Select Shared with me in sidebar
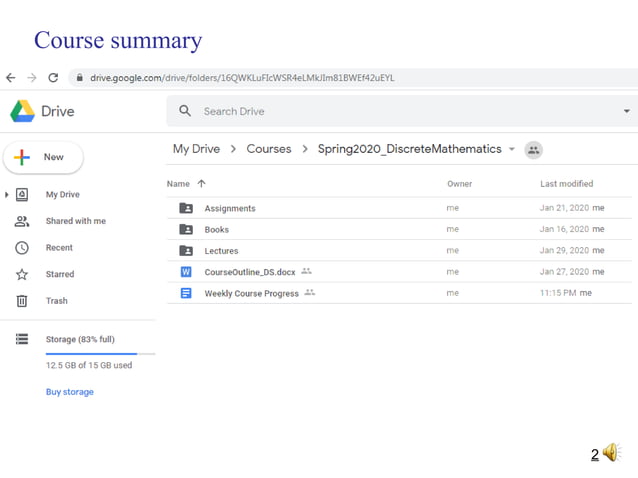638x478 pixels. pos(75,221)
